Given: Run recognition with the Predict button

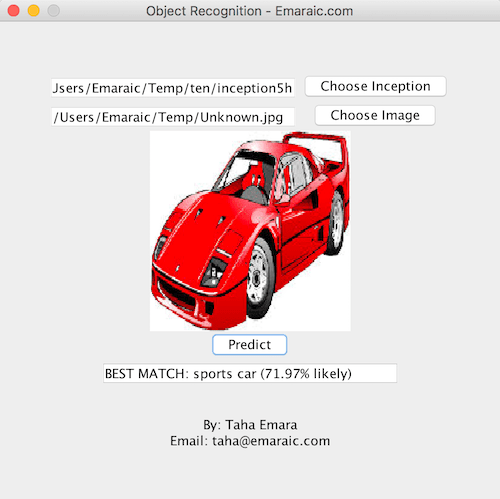Looking at the screenshot, I should (249, 344).
